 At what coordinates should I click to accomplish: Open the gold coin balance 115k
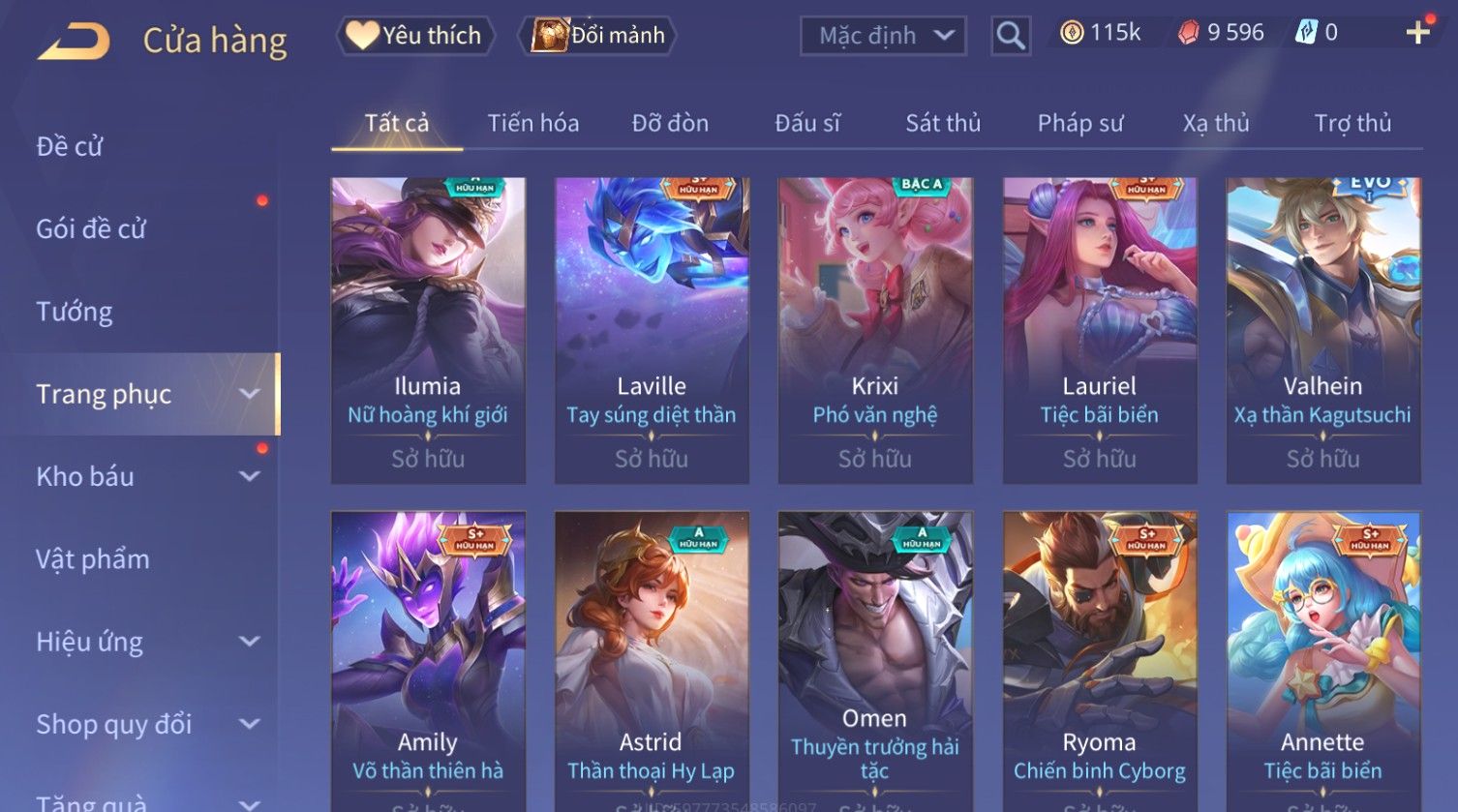click(x=1100, y=33)
